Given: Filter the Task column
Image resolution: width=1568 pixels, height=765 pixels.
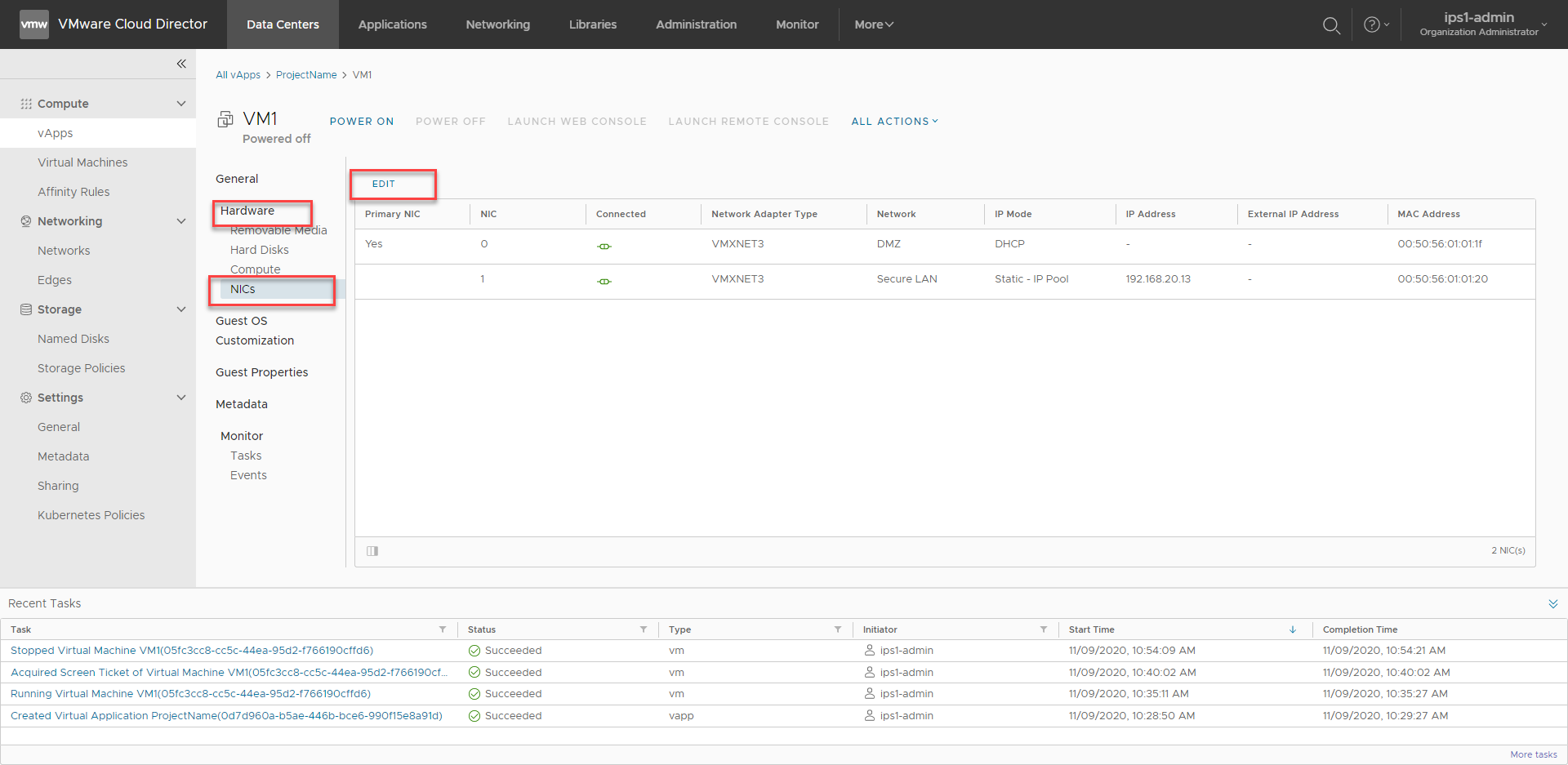Looking at the screenshot, I should (443, 629).
